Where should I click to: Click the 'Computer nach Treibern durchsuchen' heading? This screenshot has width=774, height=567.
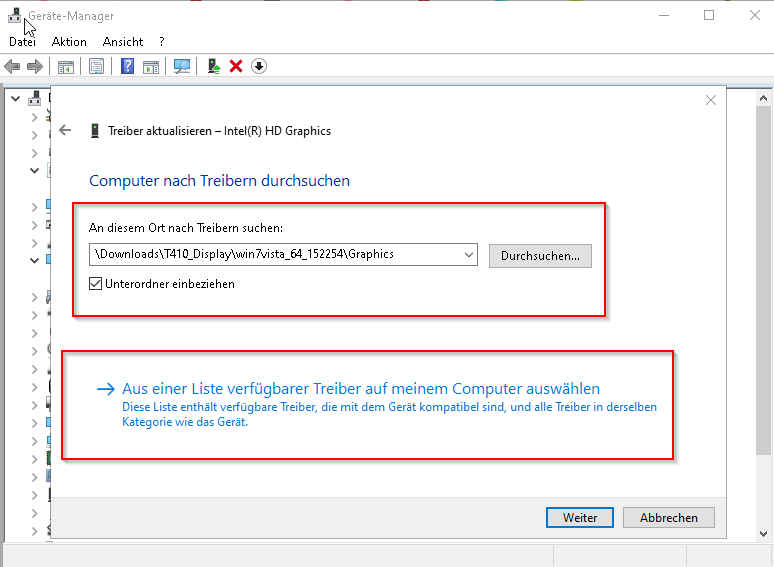click(219, 181)
